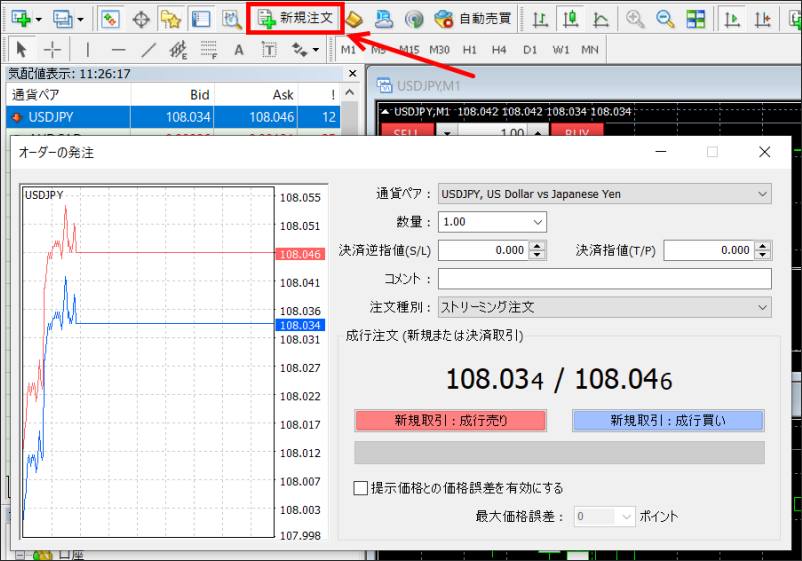Select the trendline tool
This screenshot has height=561, width=802.
pyautogui.click(x=148, y=50)
